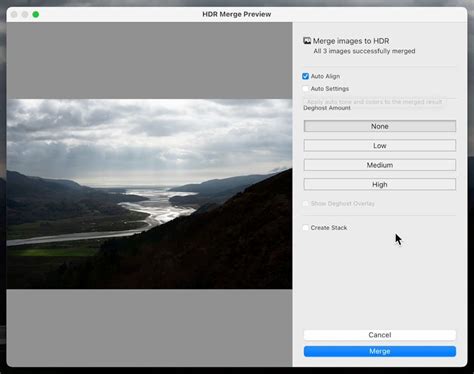Click the Merge images to HDR picture icon
Viewport: 474px width, 374px height.
pos(307,41)
